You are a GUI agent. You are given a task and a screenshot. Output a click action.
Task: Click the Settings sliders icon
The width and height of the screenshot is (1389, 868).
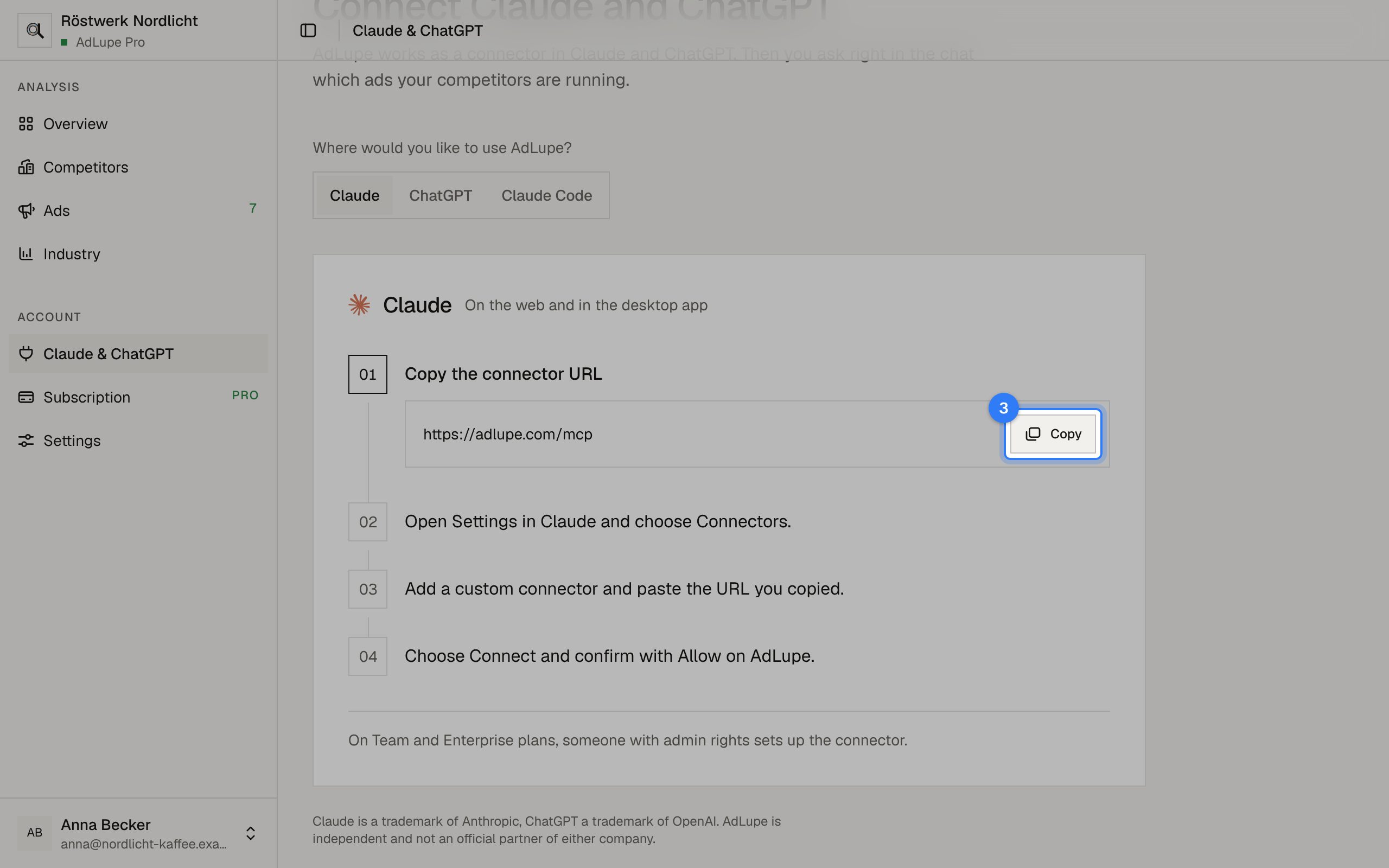26,441
